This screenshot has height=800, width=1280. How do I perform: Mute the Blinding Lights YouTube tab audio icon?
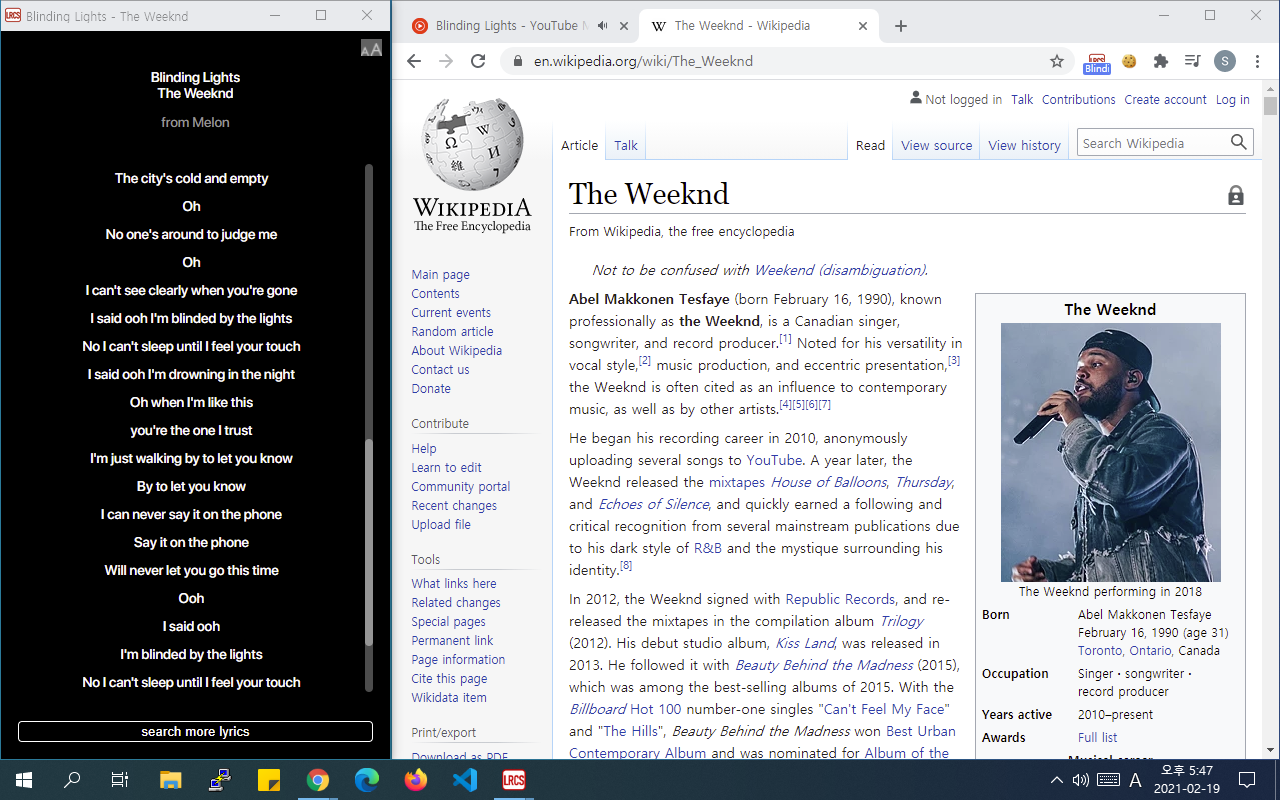[603, 26]
